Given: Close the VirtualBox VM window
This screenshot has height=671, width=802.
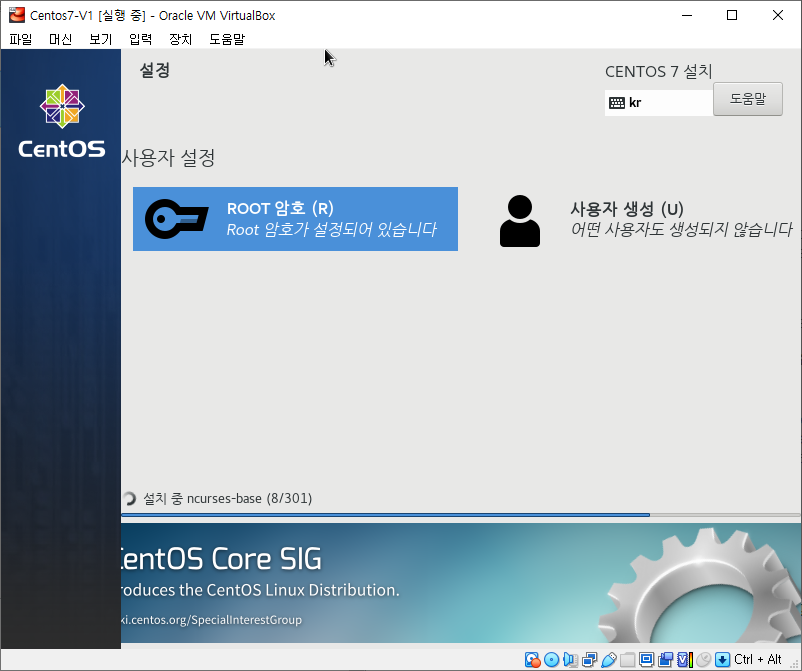Looking at the screenshot, I should [777, 15].
